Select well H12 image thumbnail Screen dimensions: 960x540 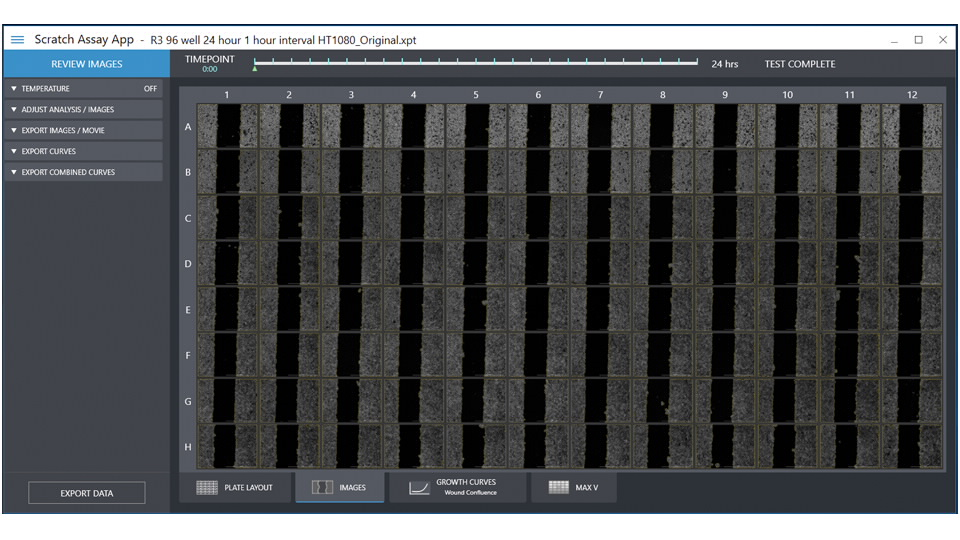click(911, 446)
